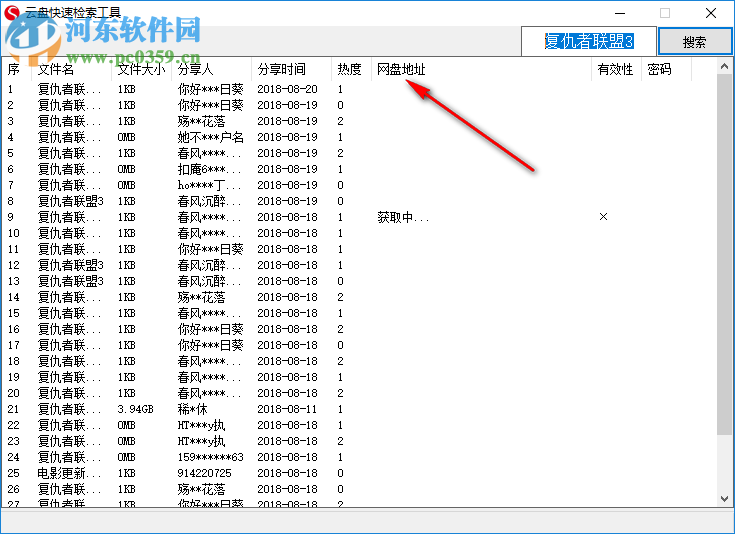Click the 热度 column header

(351, 69)
